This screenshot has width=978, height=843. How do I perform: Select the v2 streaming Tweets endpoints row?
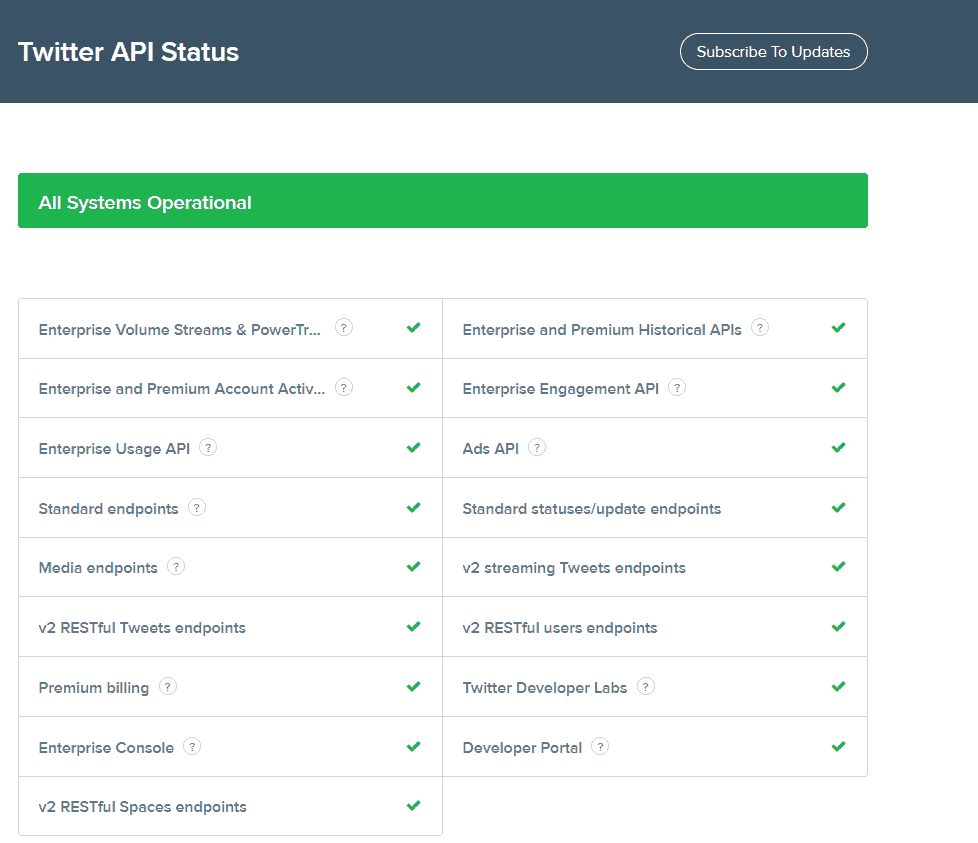point(574,568)
